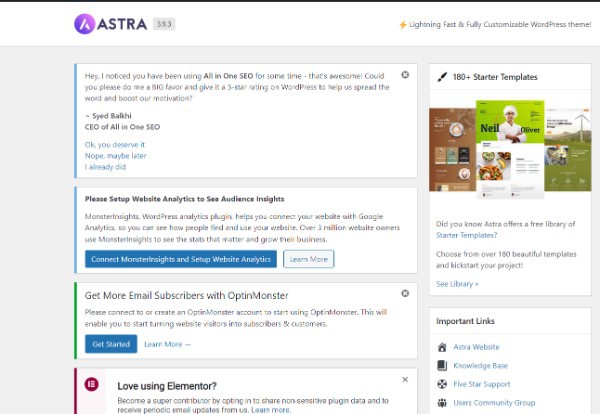Click the lifebuoy icon beside Five Star Support

coord(442,384)
